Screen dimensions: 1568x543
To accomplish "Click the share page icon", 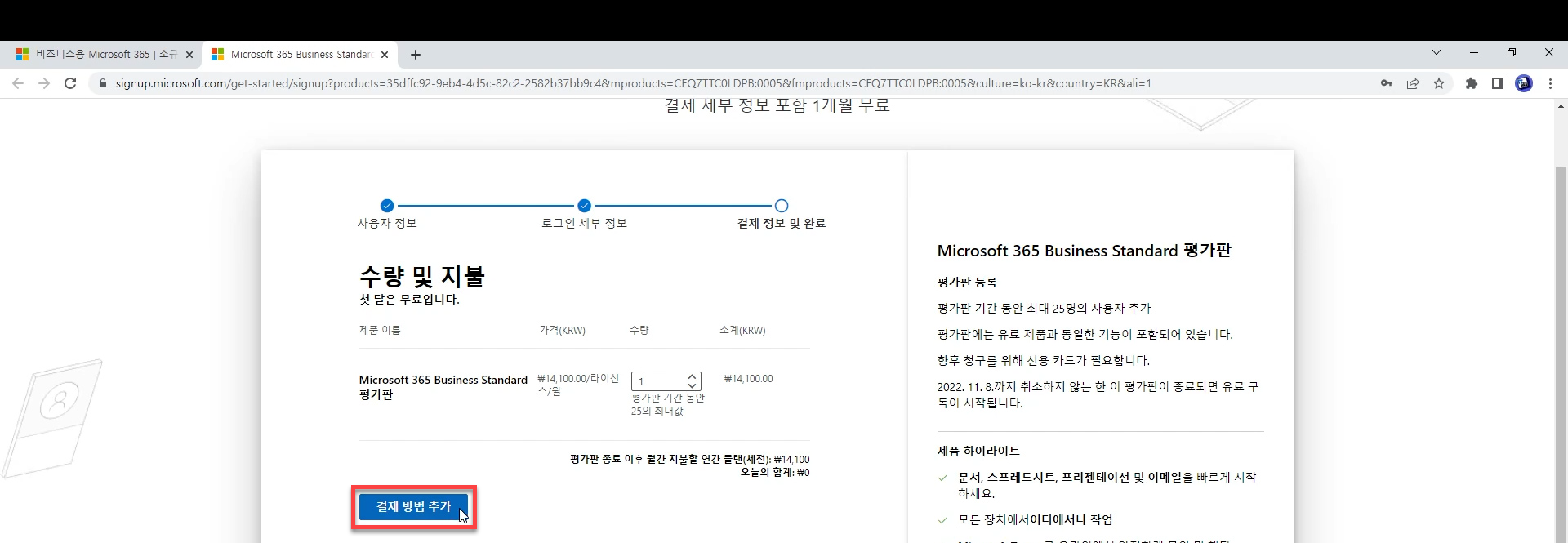I will pyautogui.click(x=1413, y=83).
